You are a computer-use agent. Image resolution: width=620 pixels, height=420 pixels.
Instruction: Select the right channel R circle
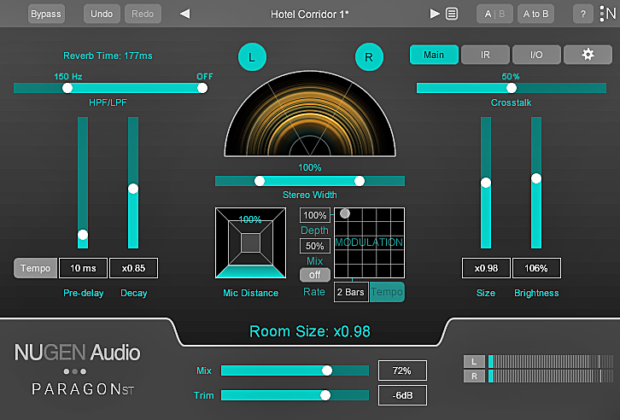[x=369, y=57]
